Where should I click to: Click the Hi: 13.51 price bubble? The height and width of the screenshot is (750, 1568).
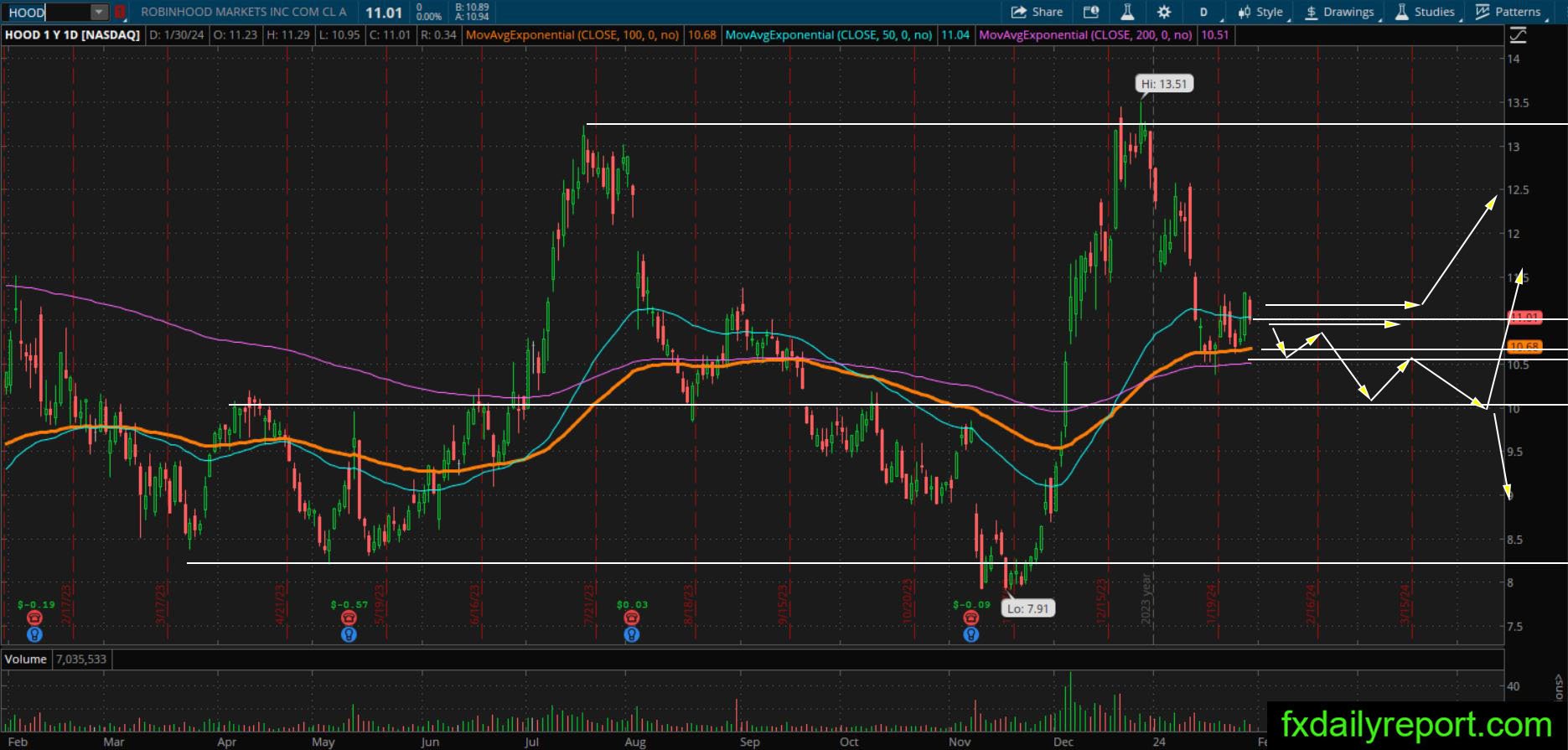tap(1164, 84)
